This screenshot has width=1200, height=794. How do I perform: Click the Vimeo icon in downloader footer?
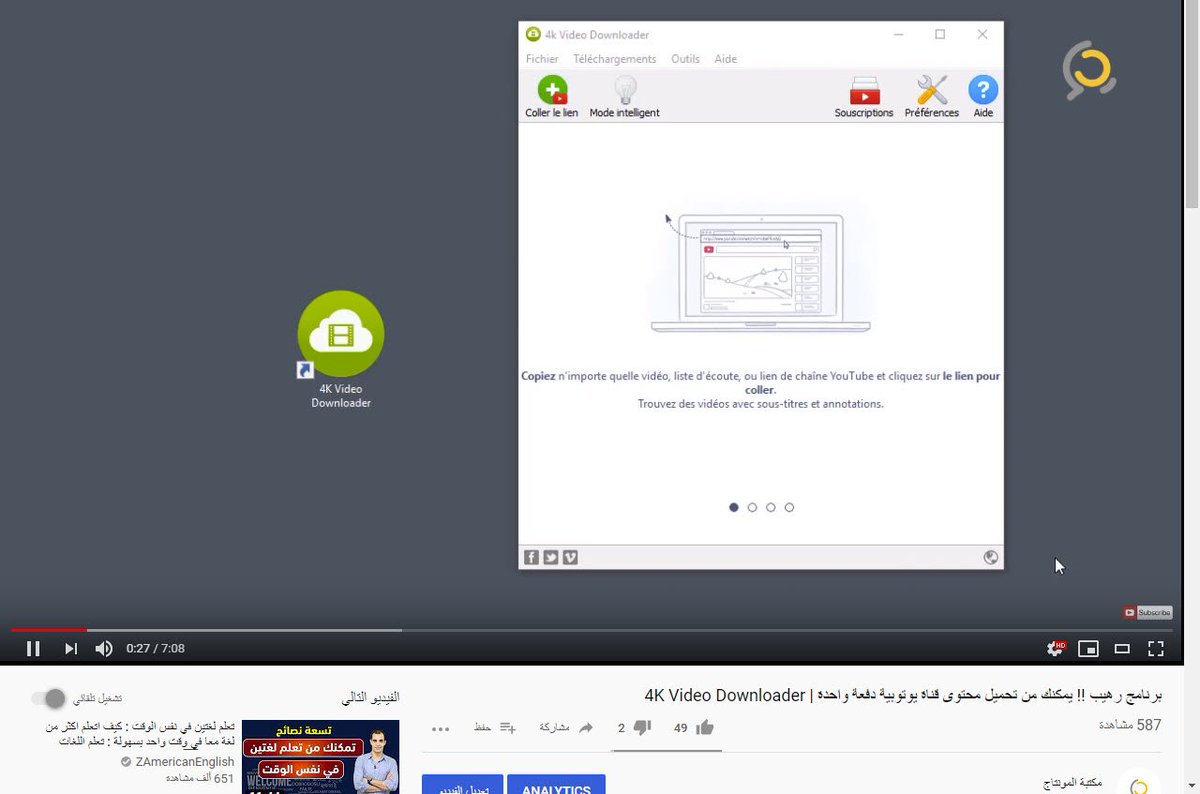[570, 558]
